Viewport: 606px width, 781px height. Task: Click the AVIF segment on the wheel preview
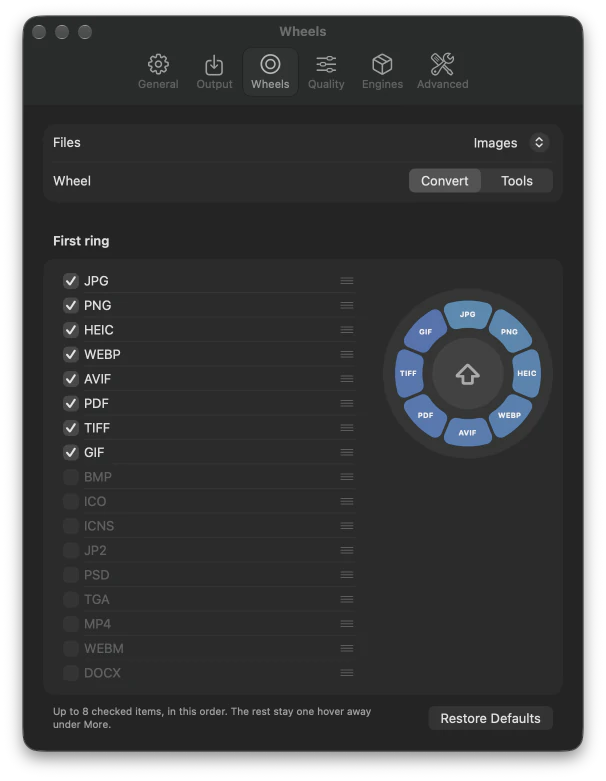468,432
